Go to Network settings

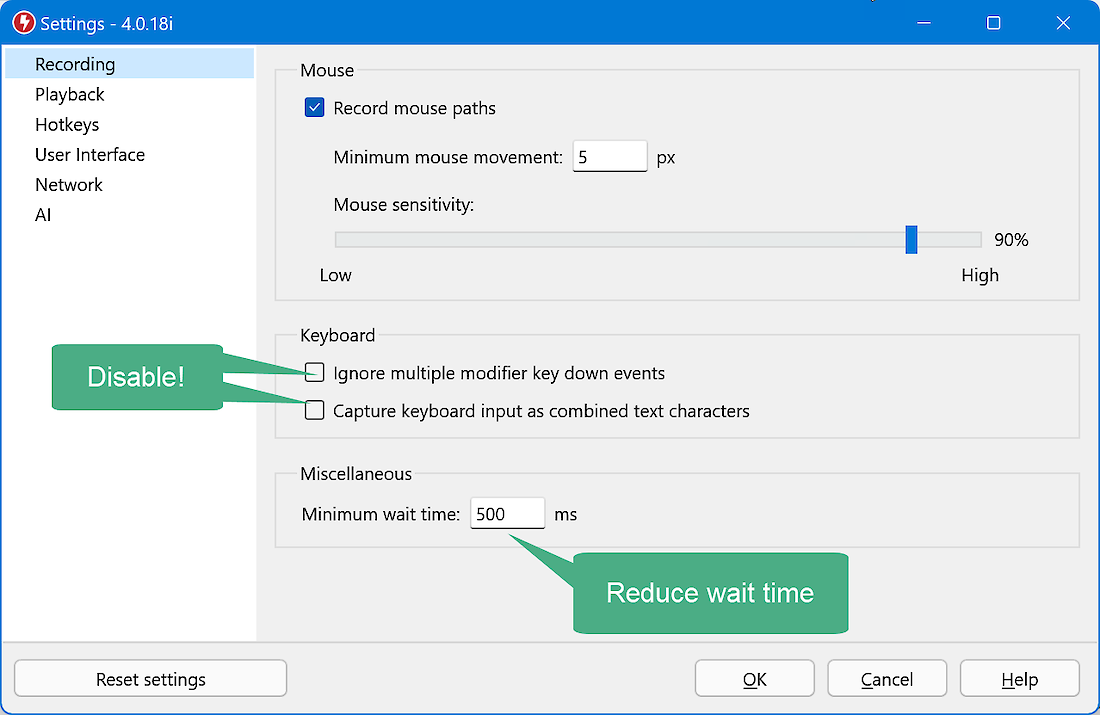(x=69, y=184)
